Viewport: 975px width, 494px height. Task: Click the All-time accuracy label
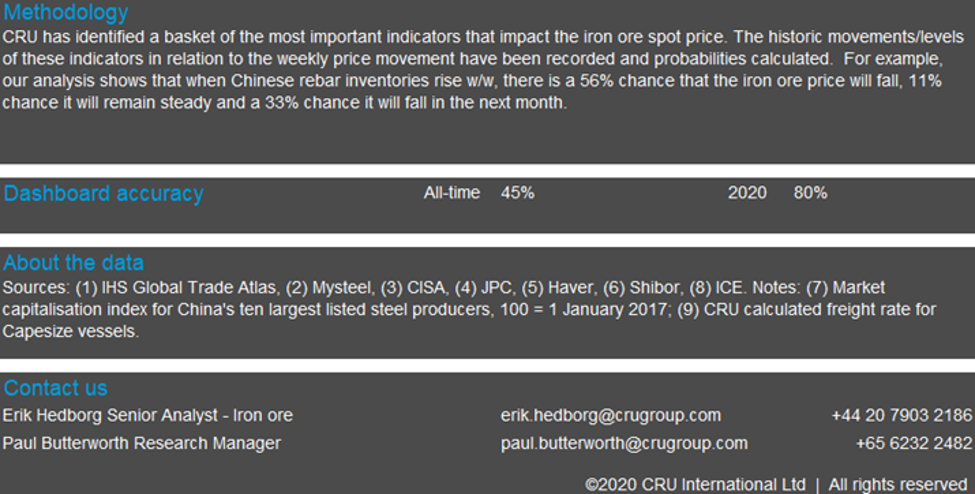[451, 193]
